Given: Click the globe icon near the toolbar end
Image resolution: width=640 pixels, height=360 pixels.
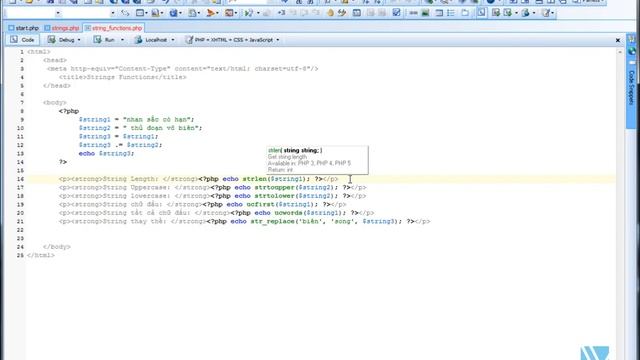Looking at the screenshot, I should coord(526,13).
